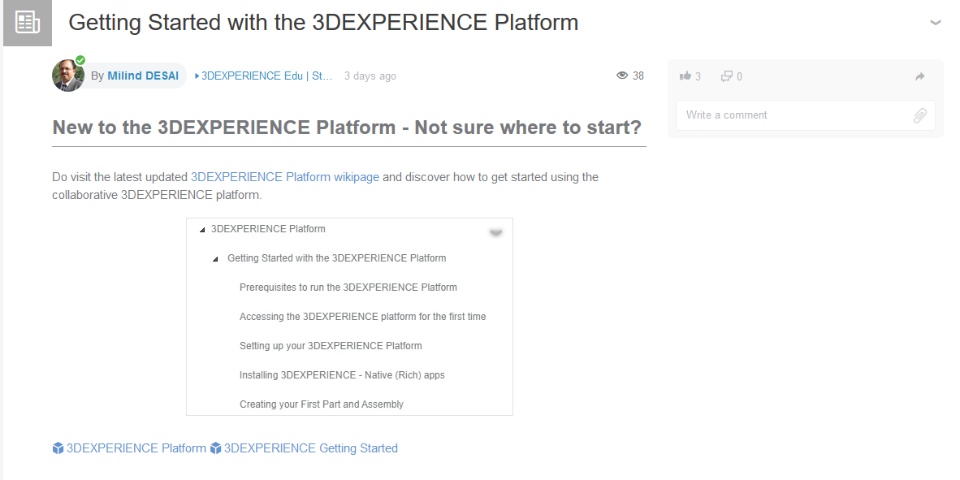Image resolution: width=960 pixels, height=480 pixels.
Task: Collapse the 3DEXPERIENCE Platform tree node
Action: pyautogui.click(x=203, y=230)
